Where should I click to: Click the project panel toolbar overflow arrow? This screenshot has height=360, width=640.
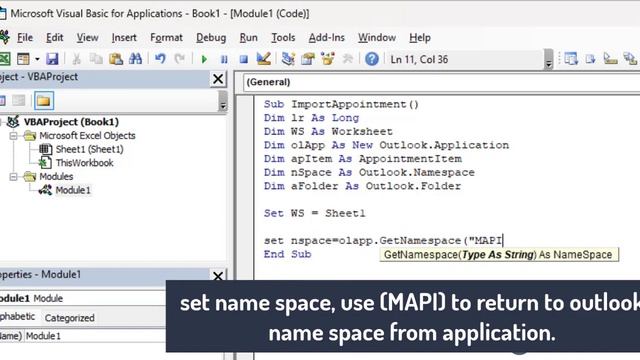coord(222,101)
